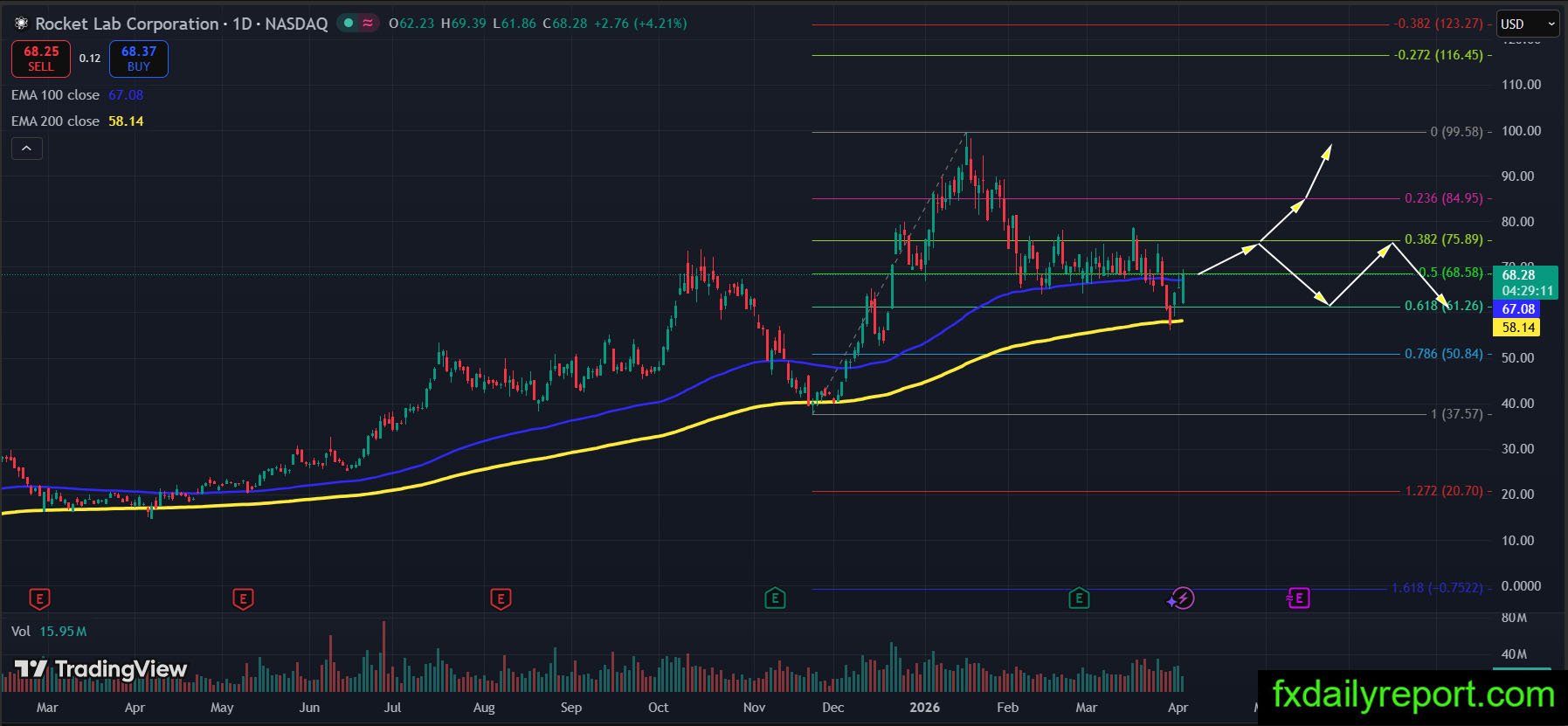Viewport: 1568px width, 726px height.
Task: Click the Vol 15.95M volume legend
Action: click(49, 631)
